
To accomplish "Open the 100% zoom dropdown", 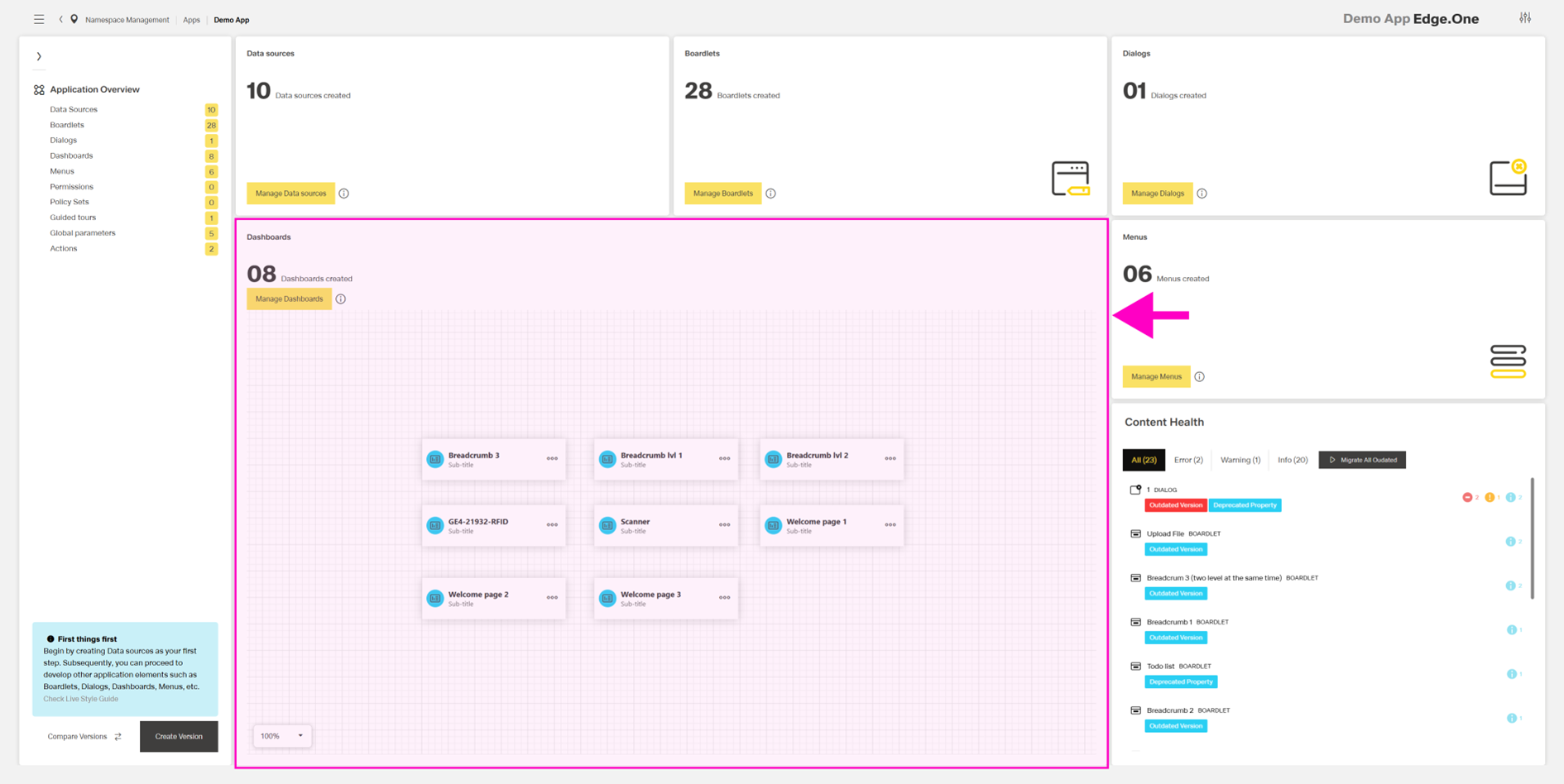I will point(282,736).
